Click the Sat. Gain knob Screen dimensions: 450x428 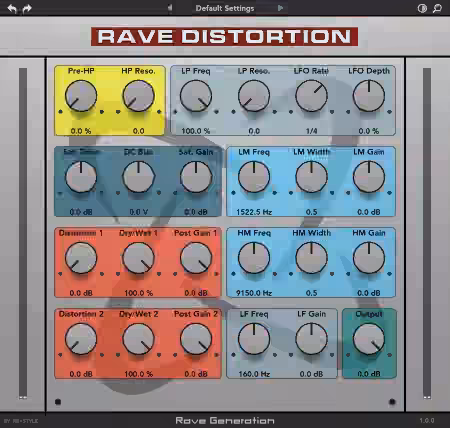tap(196, 177)
